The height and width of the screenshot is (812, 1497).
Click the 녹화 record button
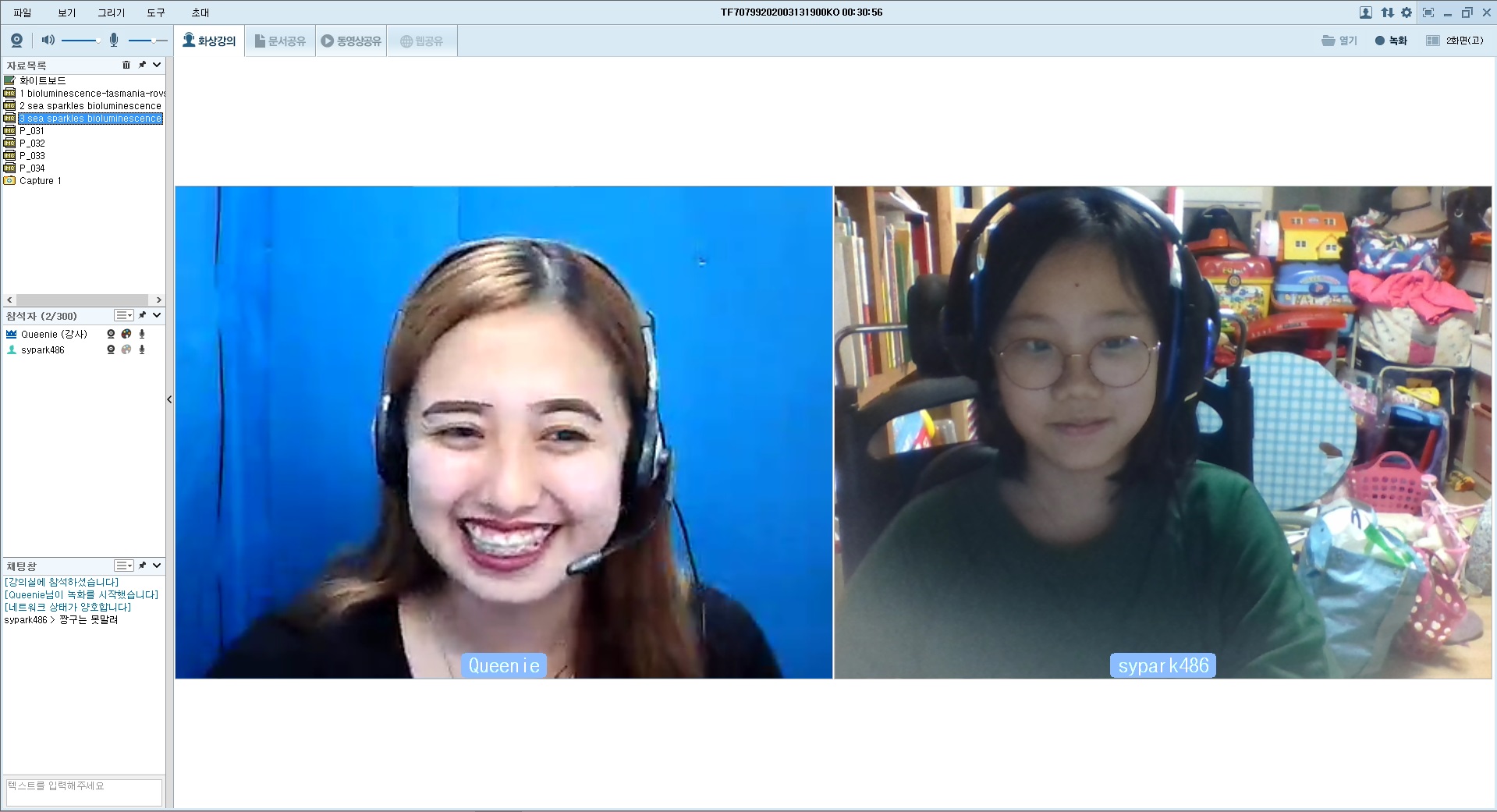tap(1391, 41)
